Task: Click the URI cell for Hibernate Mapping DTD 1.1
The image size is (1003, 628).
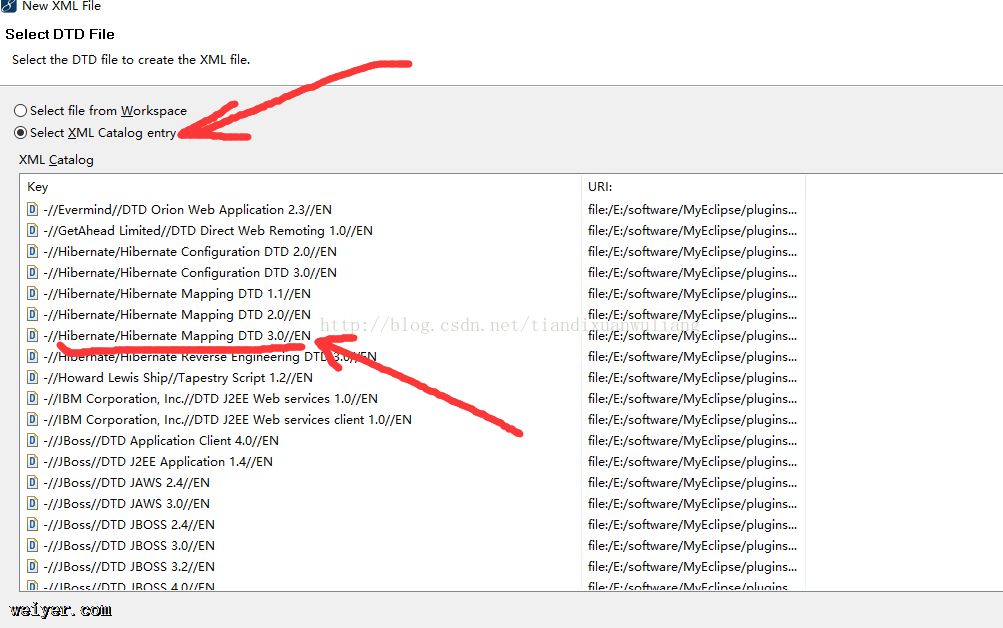Action: coord(693,294)
